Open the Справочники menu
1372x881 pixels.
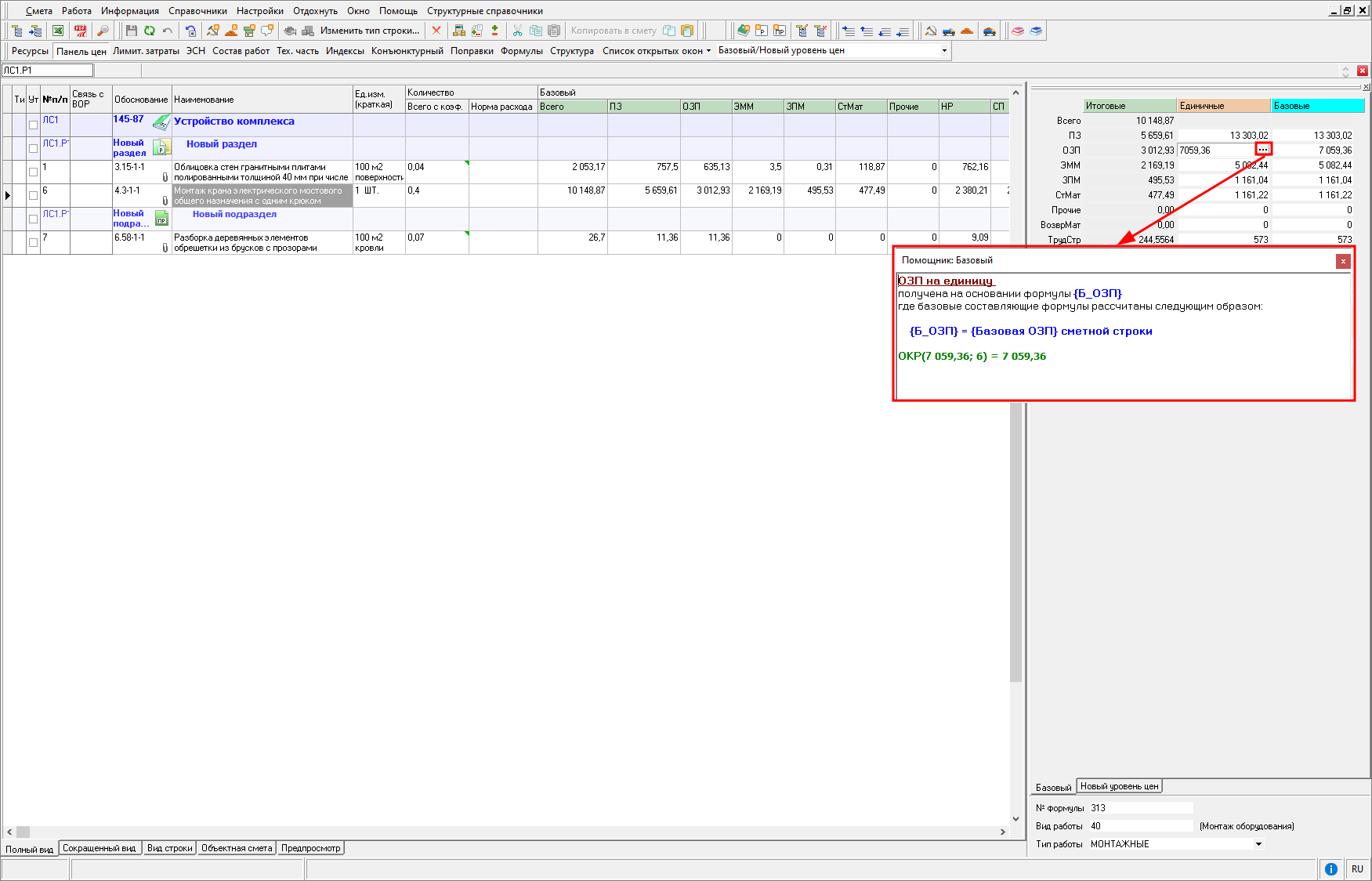click(x=197, y=11)
